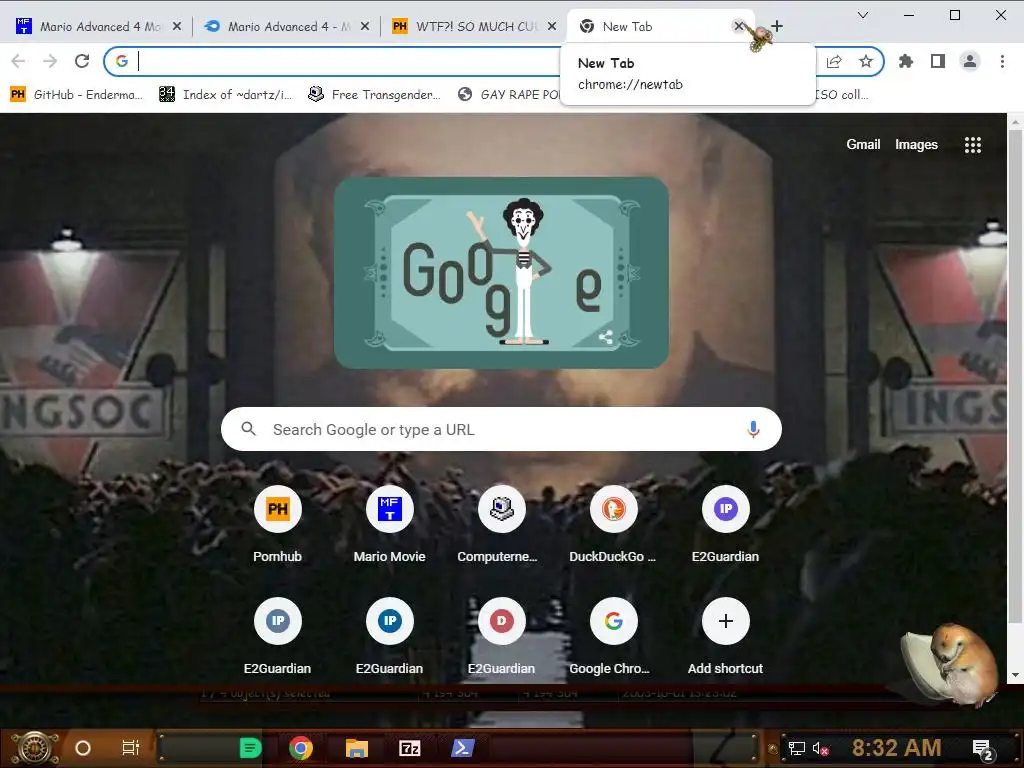
Task: Open Free Transgender... bookmark
Action: [375, 95]
